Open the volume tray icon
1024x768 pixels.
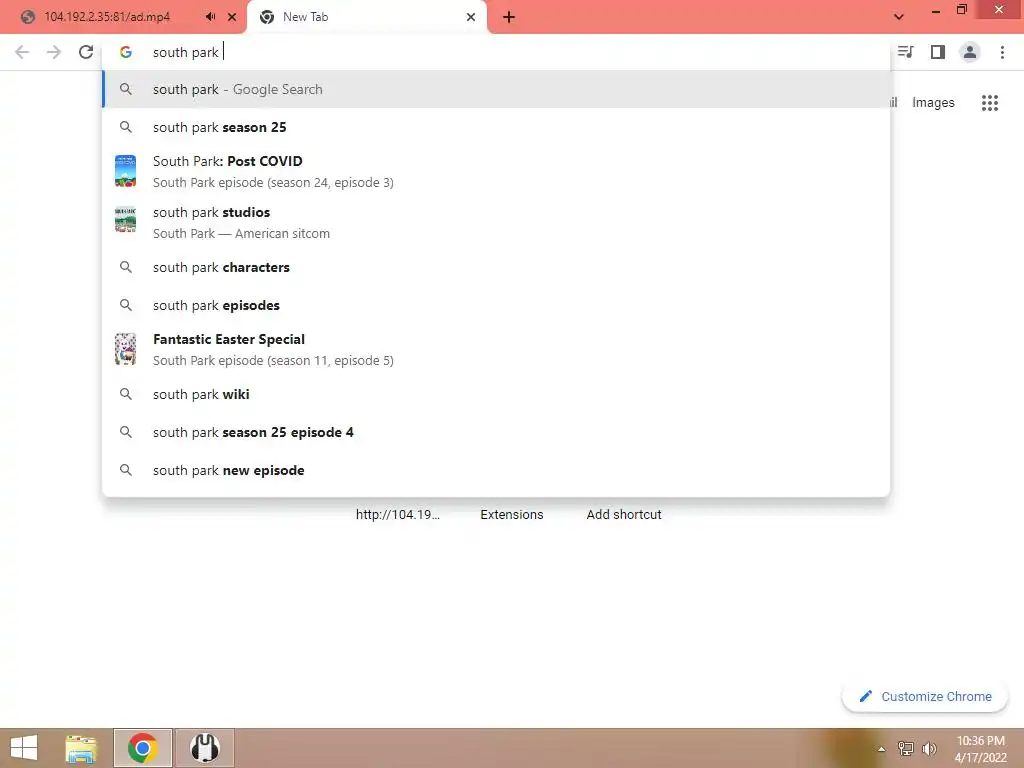point(929,748)
